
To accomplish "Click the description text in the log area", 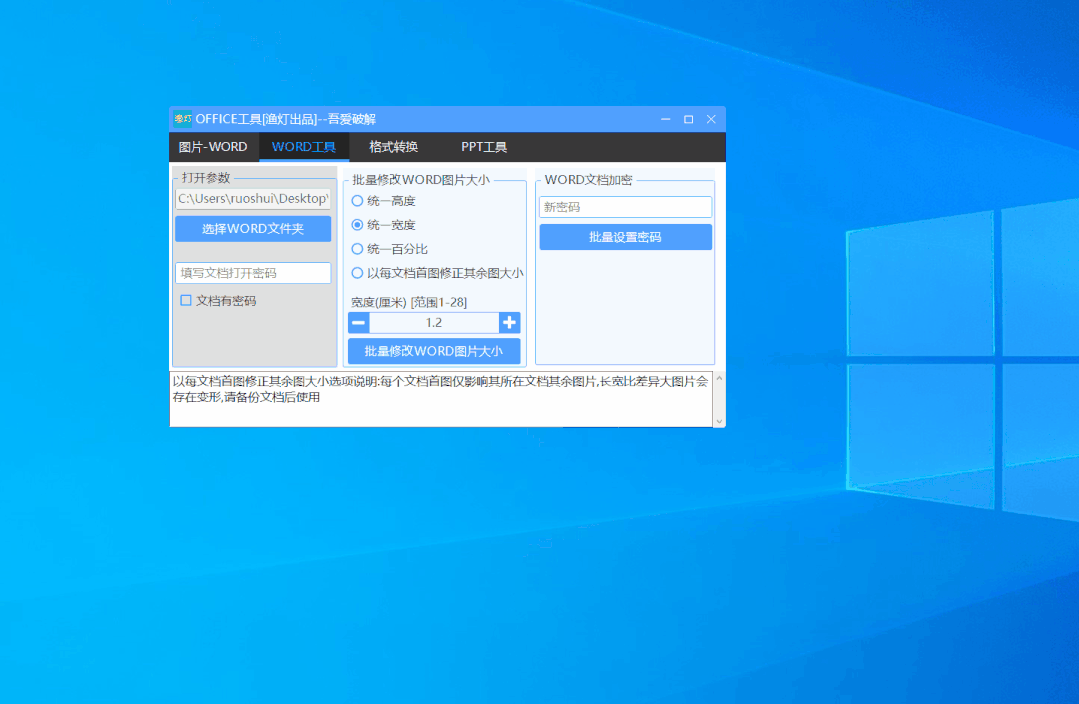I will 440,390.
